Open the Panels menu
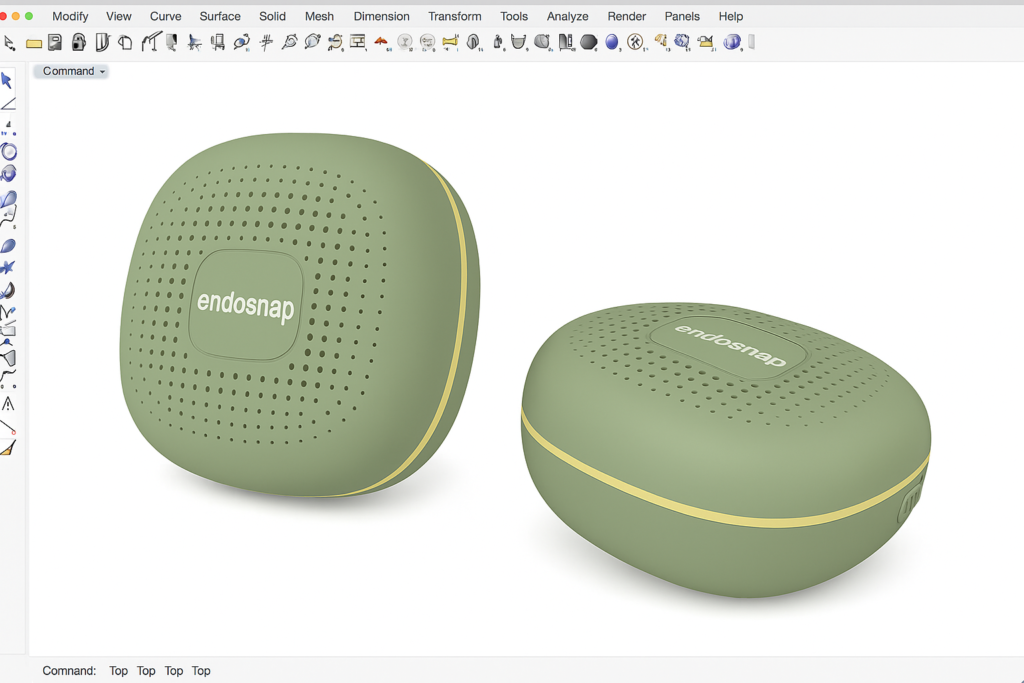 (x=682, y=16)
